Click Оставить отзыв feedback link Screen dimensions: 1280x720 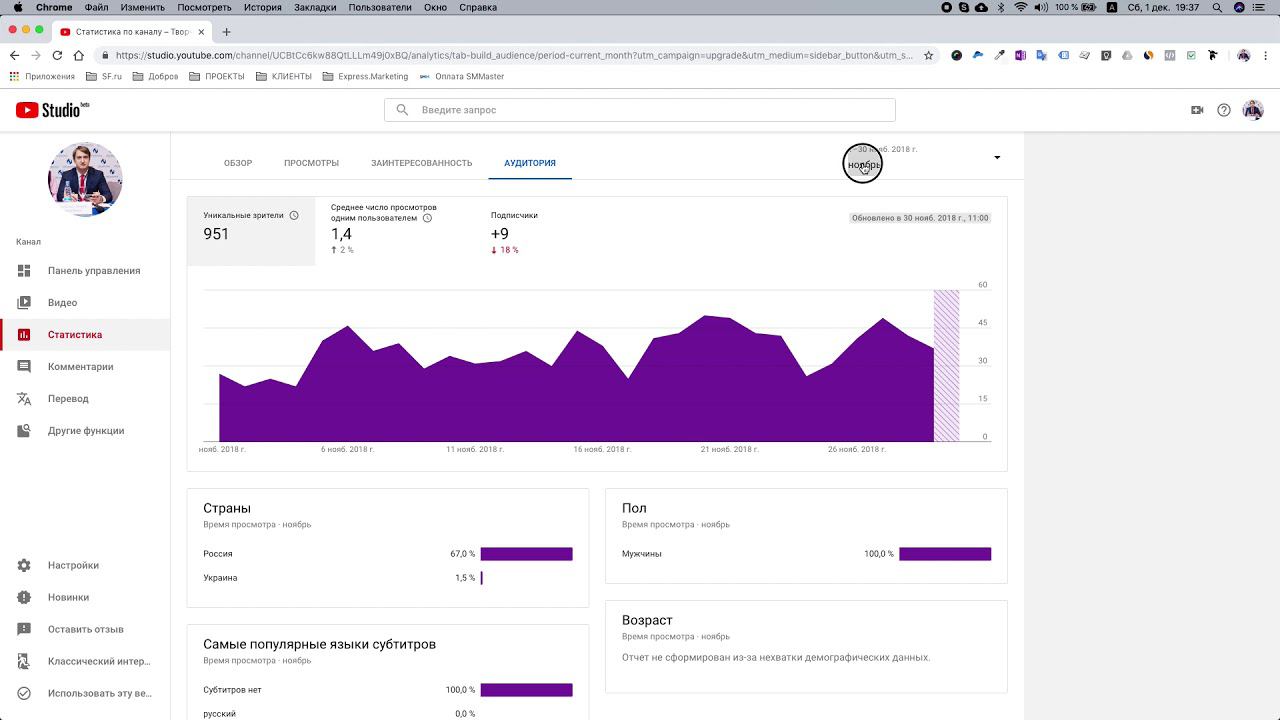[86, 629]
